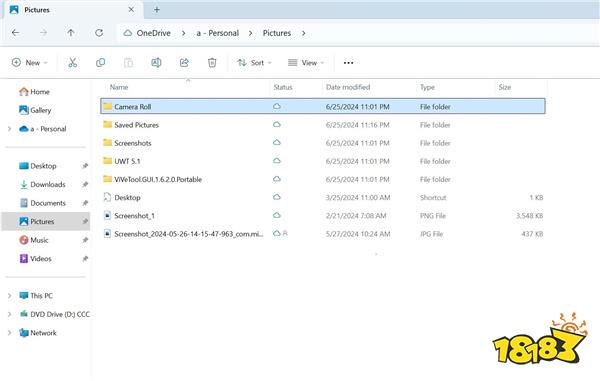Open Documents in quick access
The image size is (600, 381).
click(42, 203)
